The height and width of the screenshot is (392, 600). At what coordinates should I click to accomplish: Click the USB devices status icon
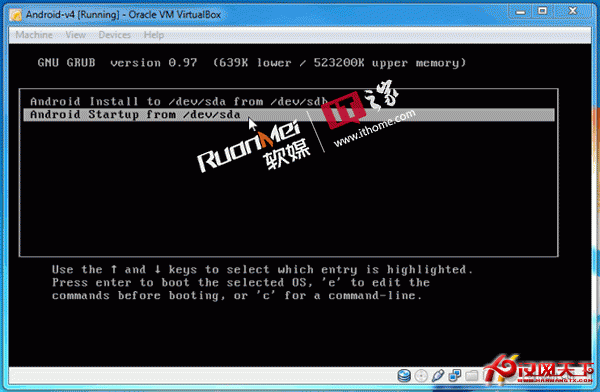[x=437, y=376]
